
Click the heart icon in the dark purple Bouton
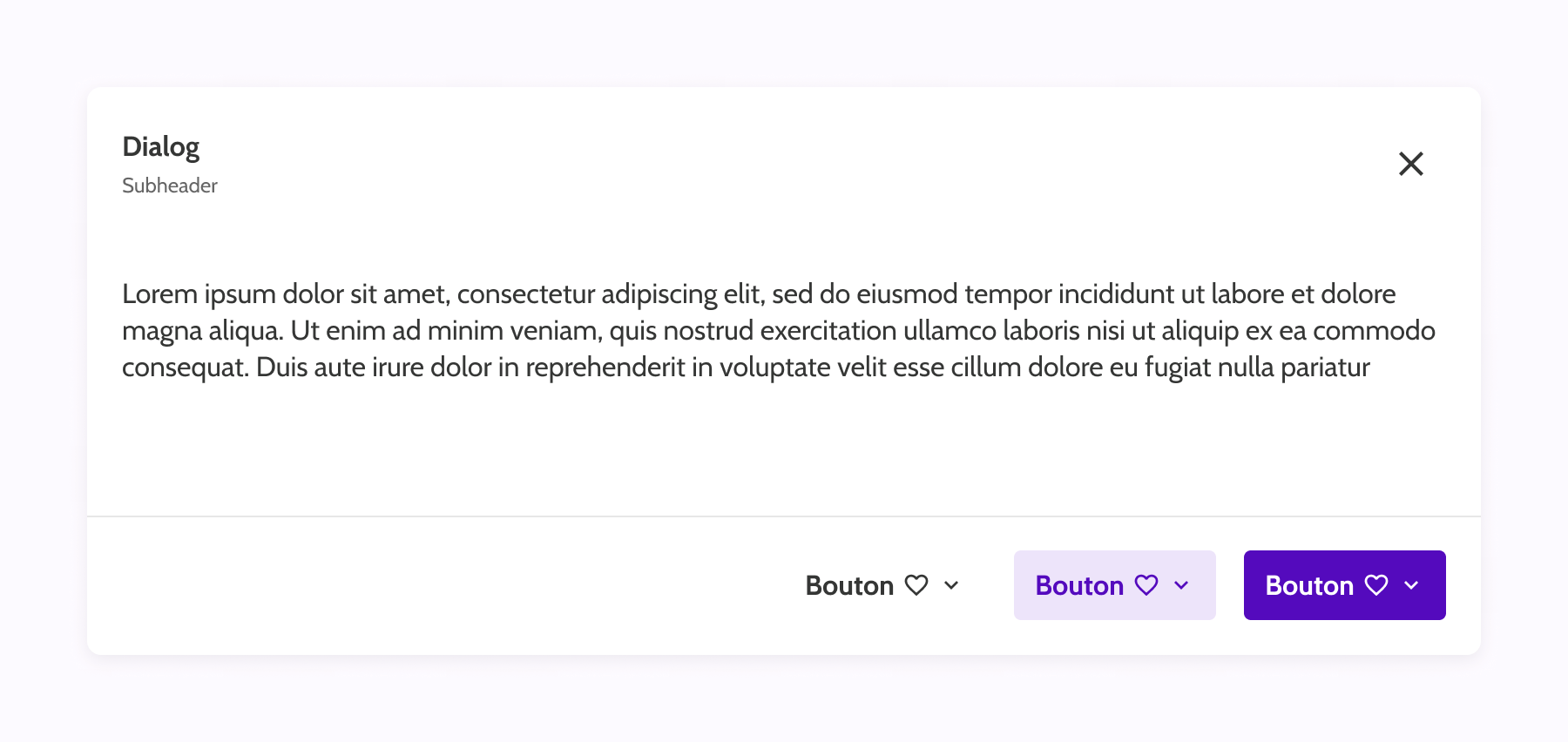[1376, 585]
